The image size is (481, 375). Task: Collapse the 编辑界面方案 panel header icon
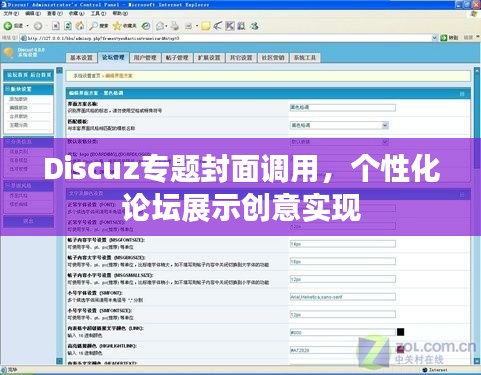tap(462, 94)
